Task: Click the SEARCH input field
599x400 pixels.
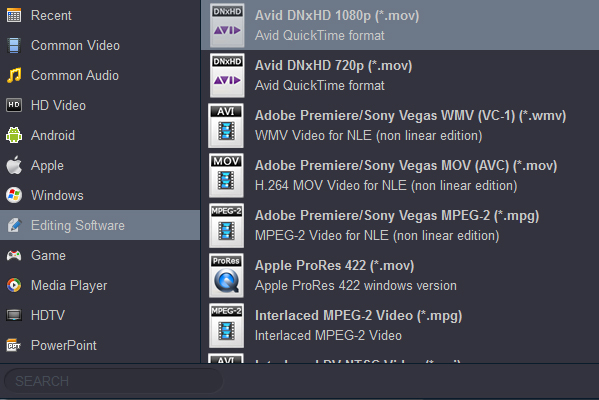Action: [x=113, y=381]
